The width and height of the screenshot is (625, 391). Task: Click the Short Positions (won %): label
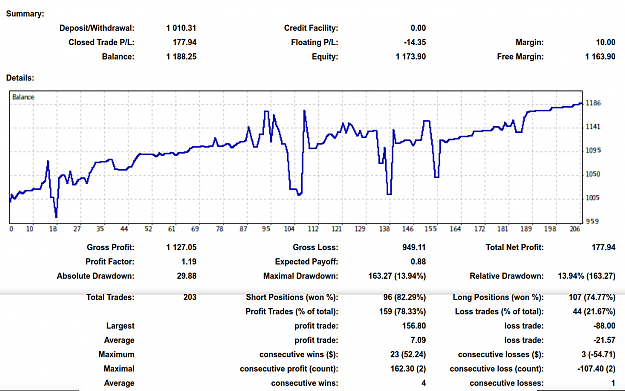tap(292, 297)
